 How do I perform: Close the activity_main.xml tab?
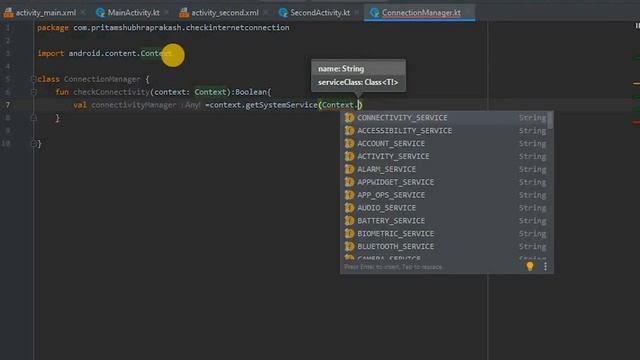tap(83, 13)
